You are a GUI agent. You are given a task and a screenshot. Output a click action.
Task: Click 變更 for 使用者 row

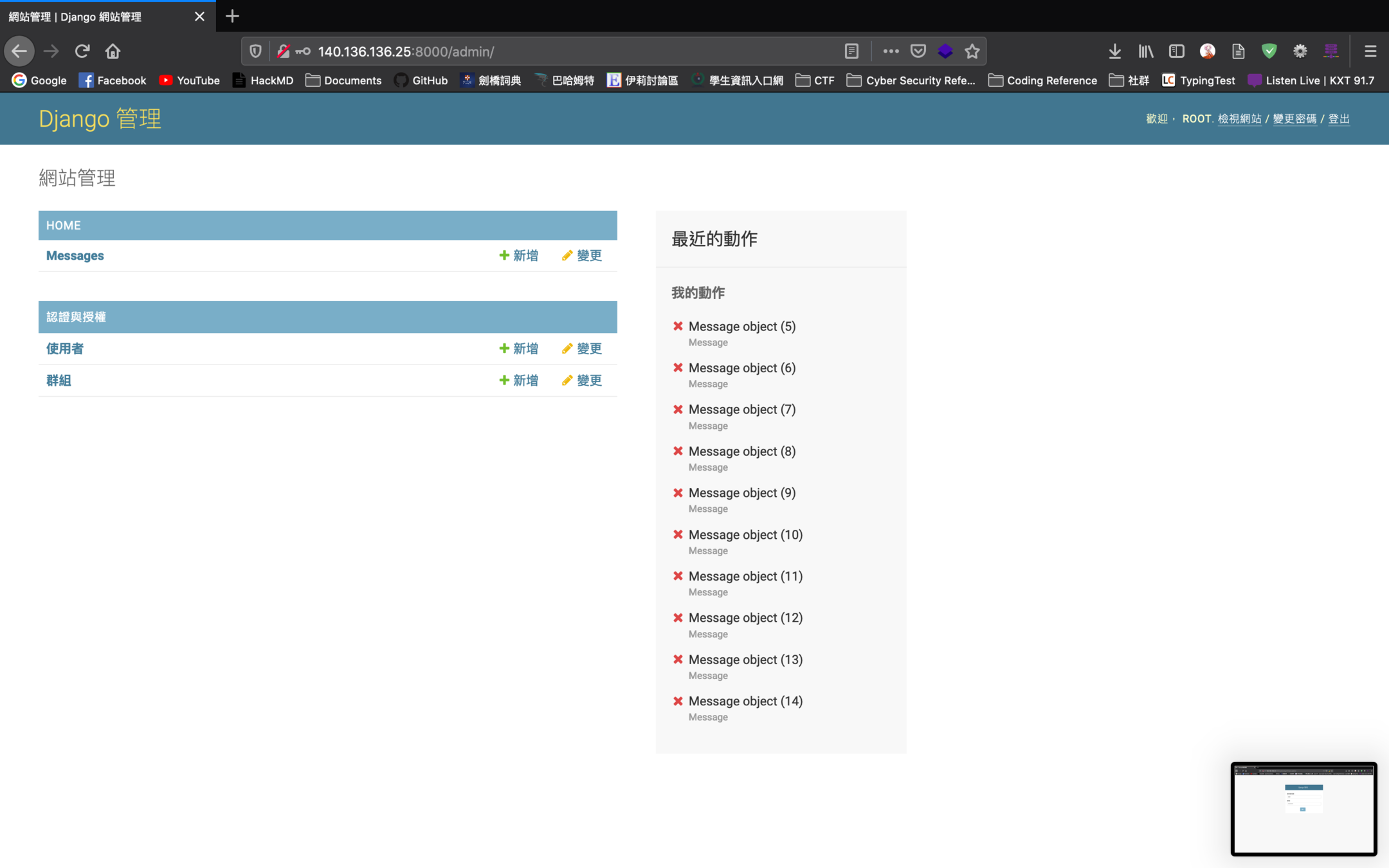(x=581, y=348)
